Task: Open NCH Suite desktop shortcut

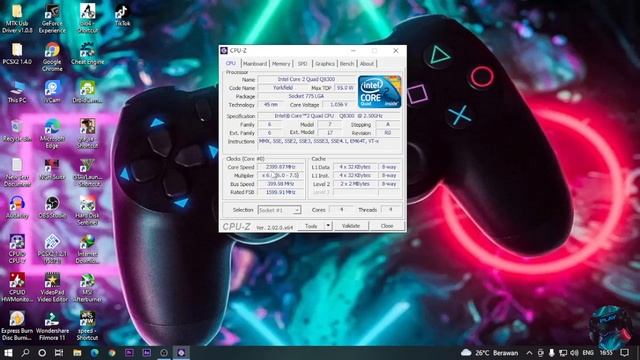Action: click(x=52, y=169)
